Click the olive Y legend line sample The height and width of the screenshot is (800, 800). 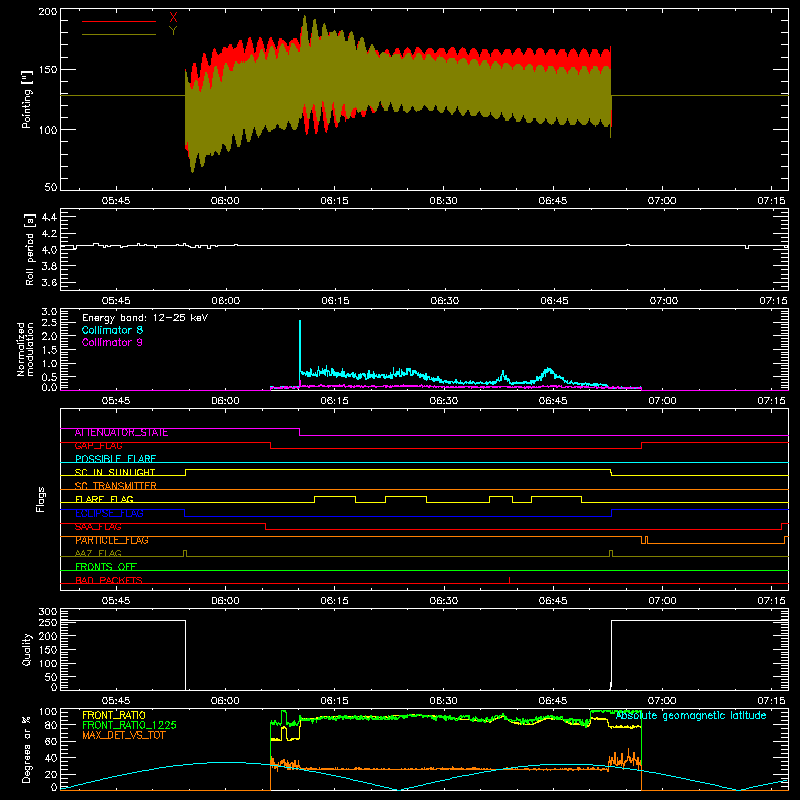click(x=119, y=34)
